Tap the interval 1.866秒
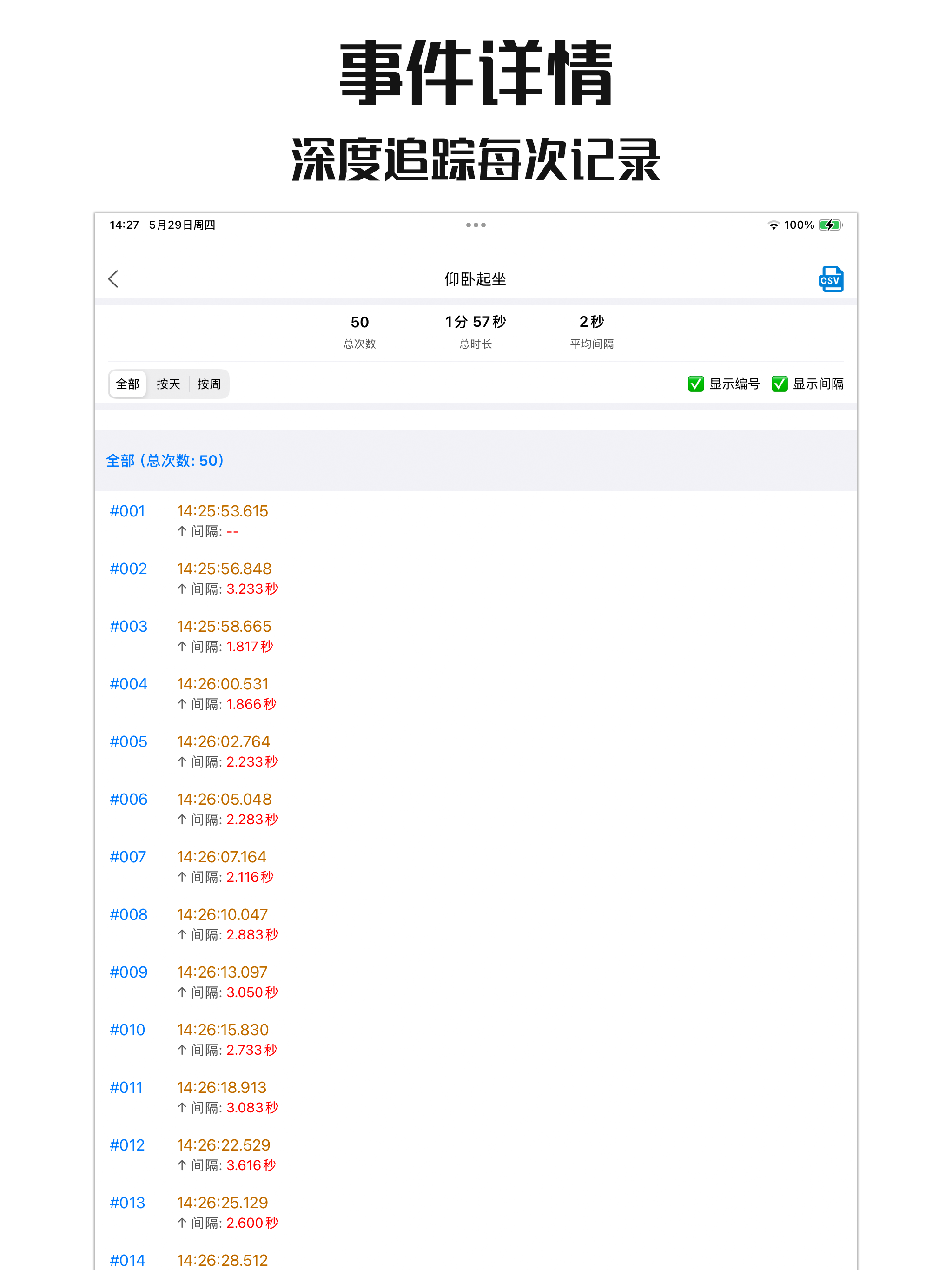Screen dimensions: 952x1270 (251, 704)
